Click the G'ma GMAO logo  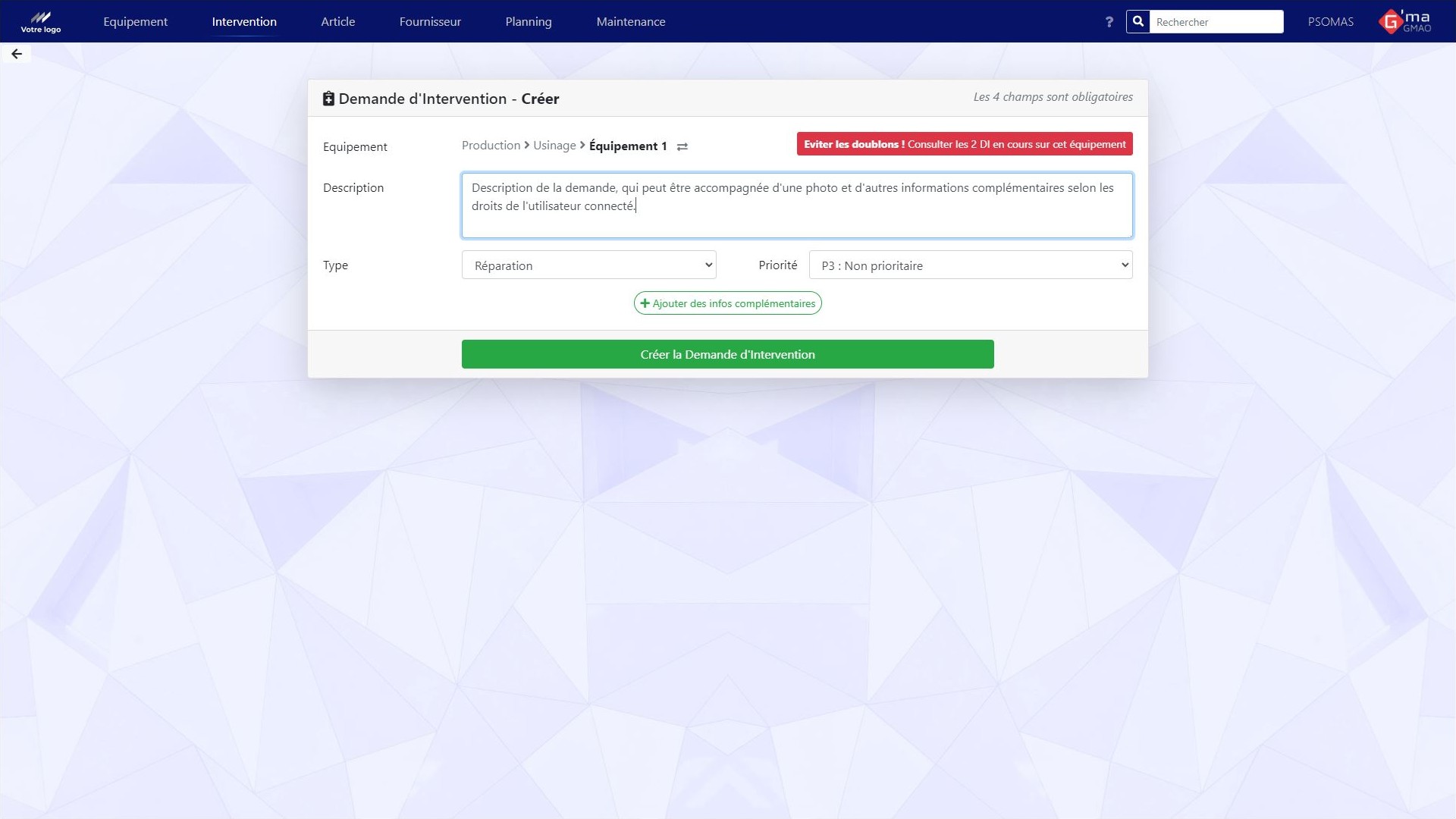click(1405, 21)
